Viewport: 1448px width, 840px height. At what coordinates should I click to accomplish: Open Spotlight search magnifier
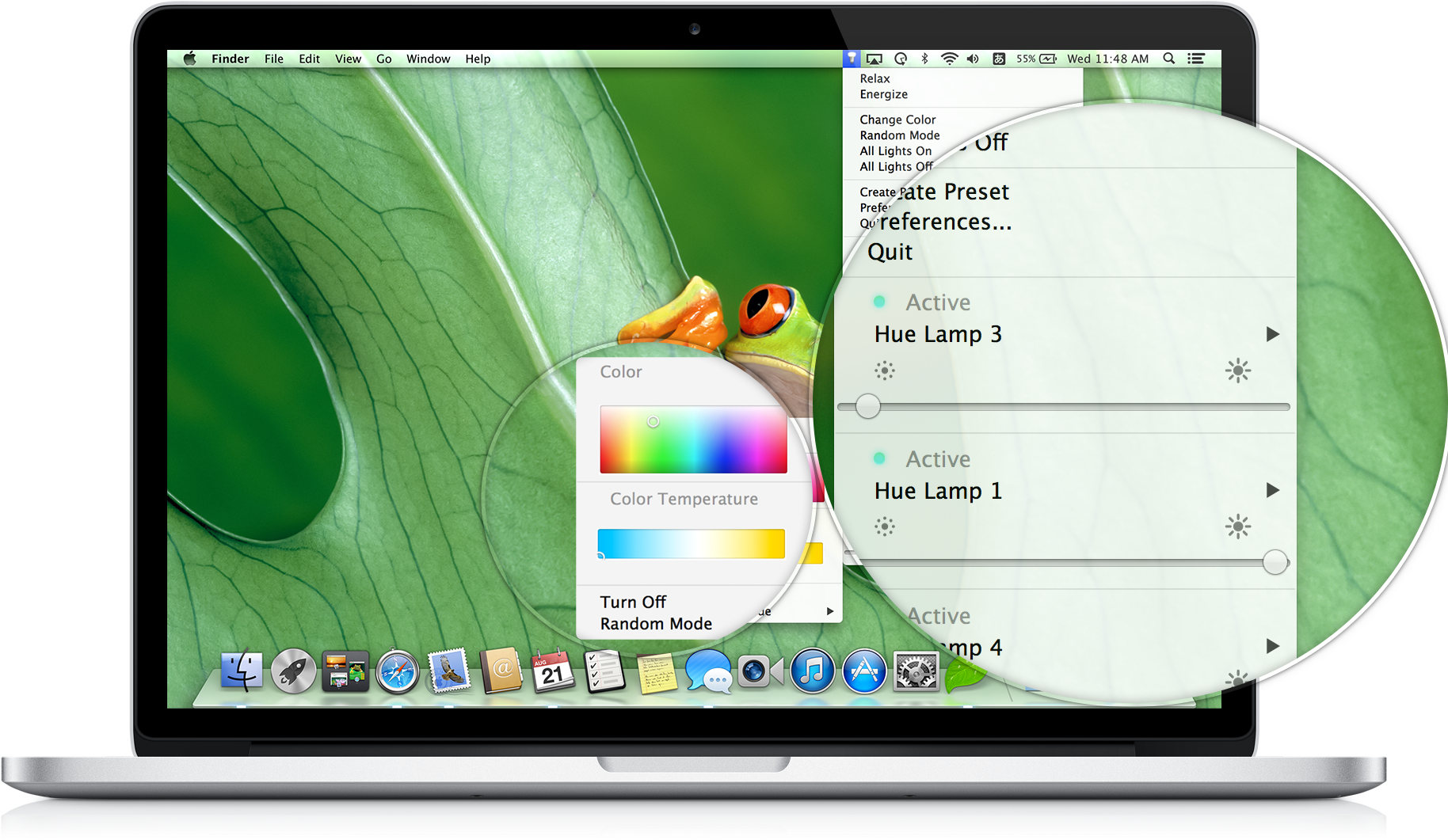pyautogui.click(x=1168, y=59)
